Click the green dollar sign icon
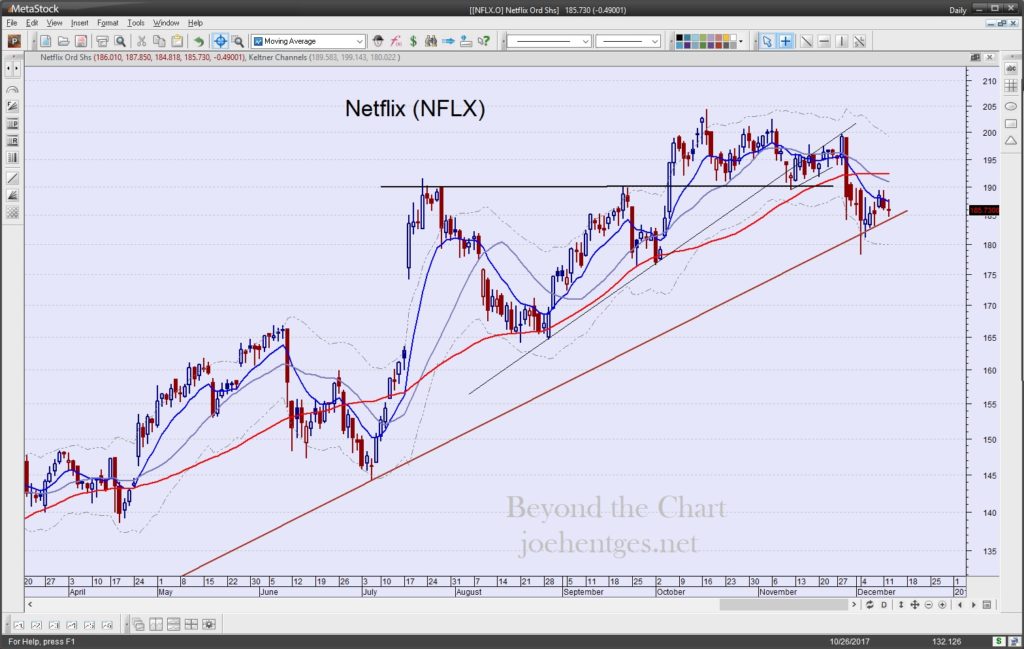 413,41
